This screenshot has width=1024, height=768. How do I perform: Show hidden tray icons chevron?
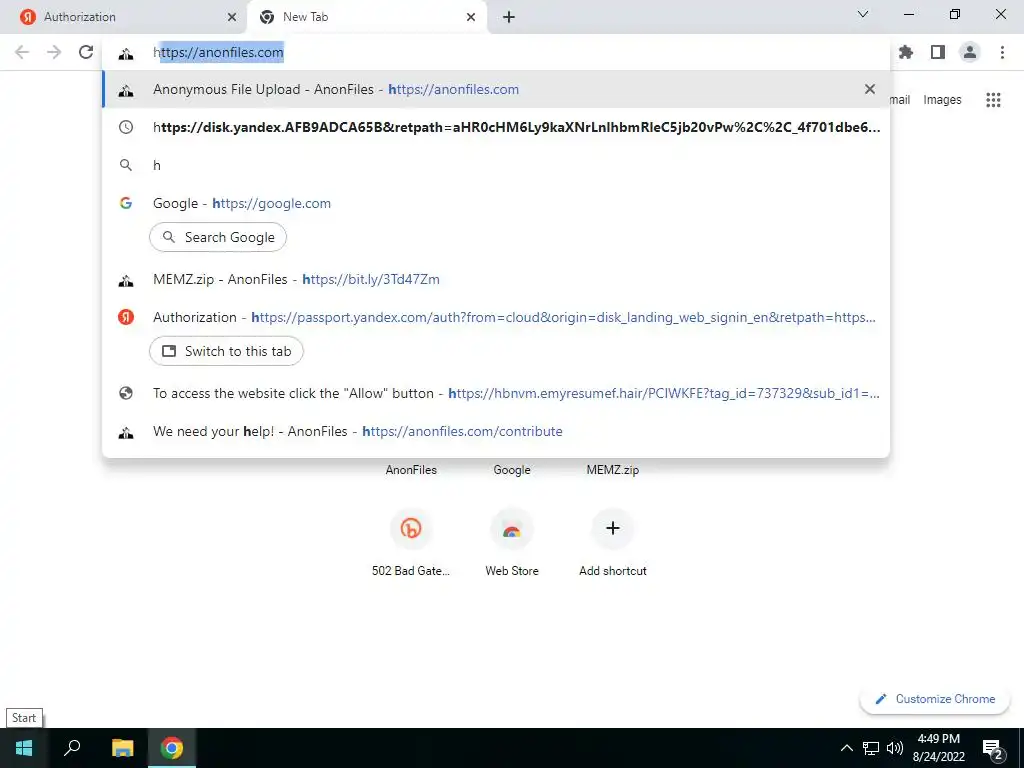(846, 748)
